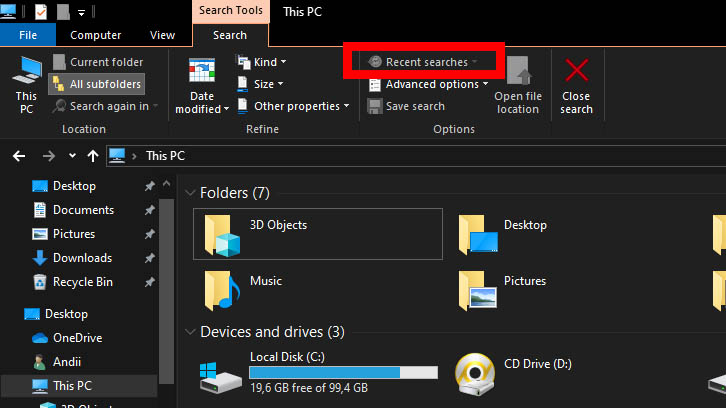Click the red Close search button
The width and height of the screenshot is (726, 408).
(576, 86)
